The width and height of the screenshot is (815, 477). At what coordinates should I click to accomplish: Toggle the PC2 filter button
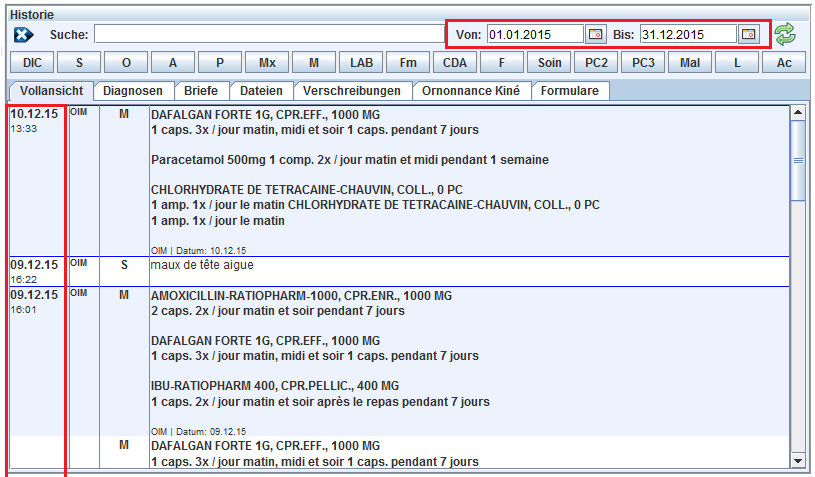[595, 63]
